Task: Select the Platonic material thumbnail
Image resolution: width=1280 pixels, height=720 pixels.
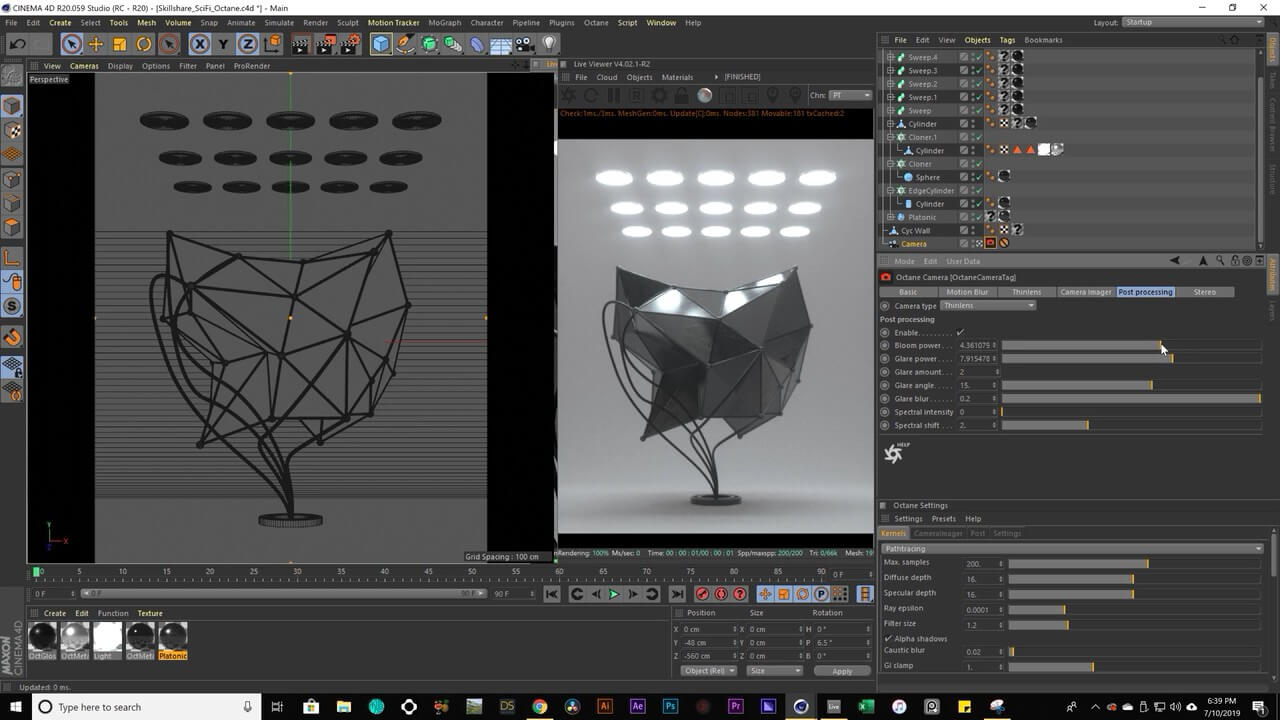Action: tap(173, 637)
